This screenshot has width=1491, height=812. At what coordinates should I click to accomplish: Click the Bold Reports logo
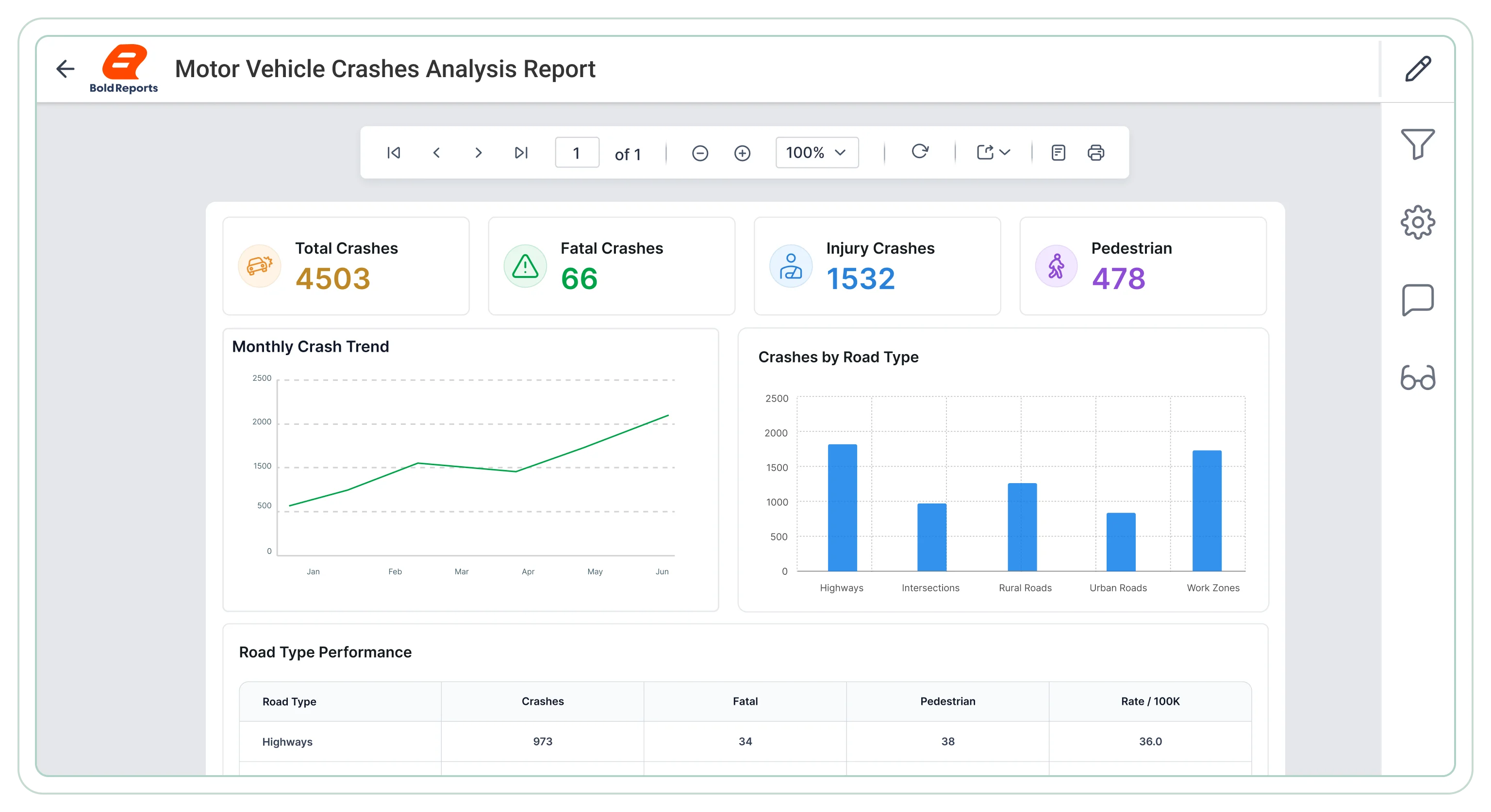click(123, 69)
